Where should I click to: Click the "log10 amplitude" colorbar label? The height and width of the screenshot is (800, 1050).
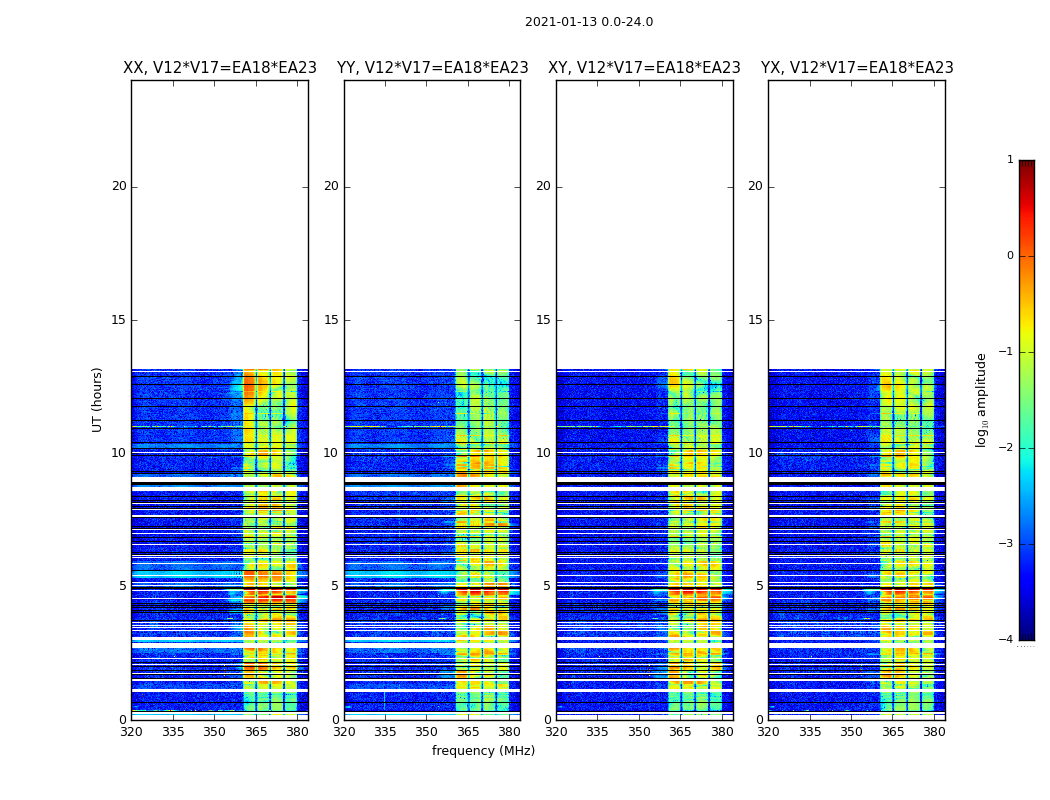click(x=982, y=399)
